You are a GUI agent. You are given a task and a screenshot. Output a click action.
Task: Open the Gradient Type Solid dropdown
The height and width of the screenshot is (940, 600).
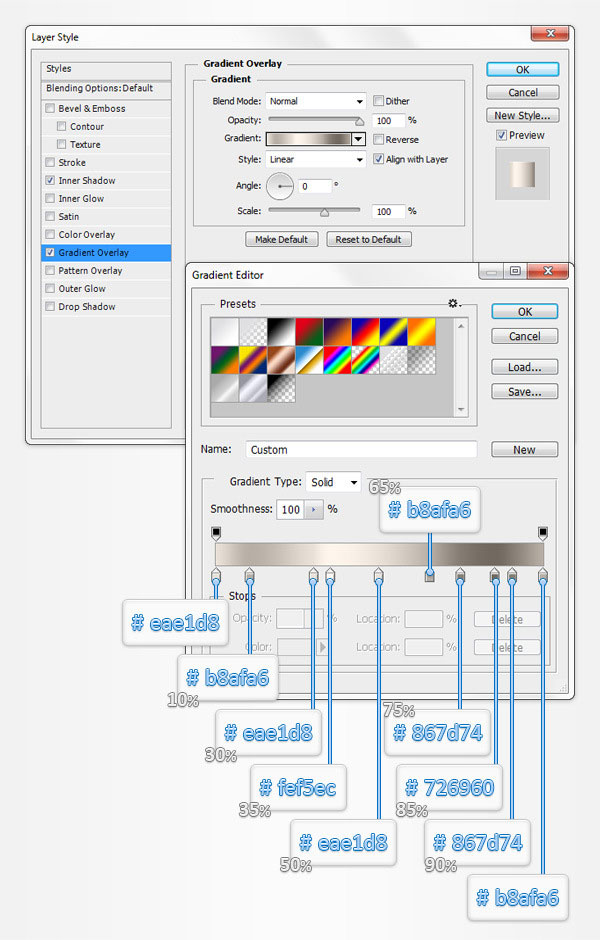tap(333, 482)
